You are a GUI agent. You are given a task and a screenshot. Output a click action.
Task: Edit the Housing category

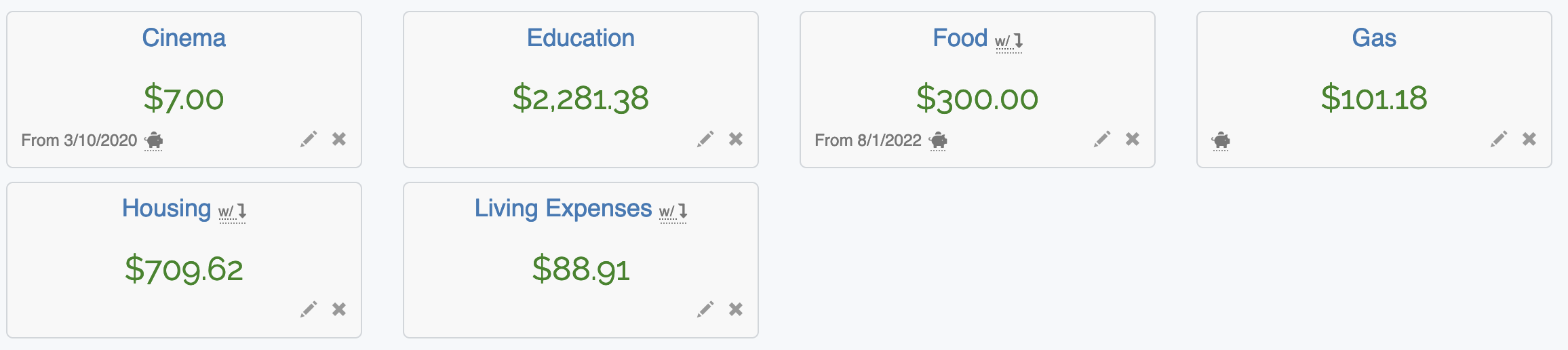tap(309, 310)
